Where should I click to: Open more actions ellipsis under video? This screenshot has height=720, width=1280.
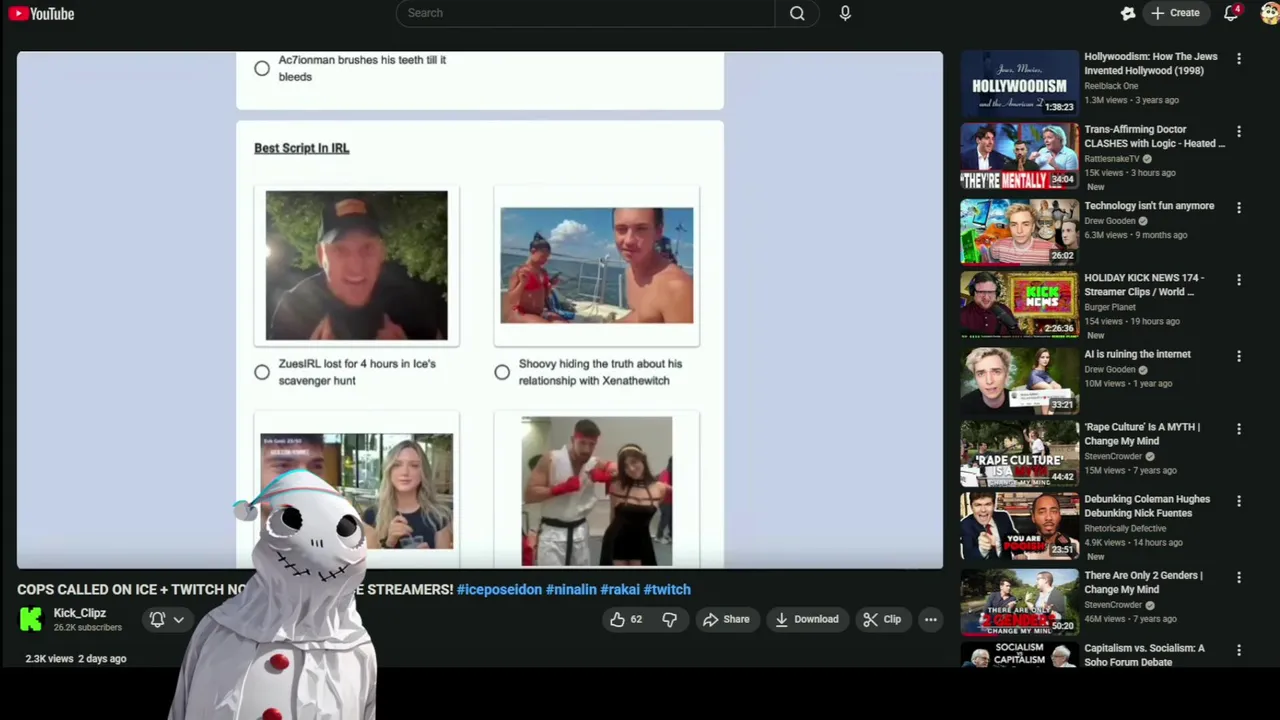tap(931, 619)
